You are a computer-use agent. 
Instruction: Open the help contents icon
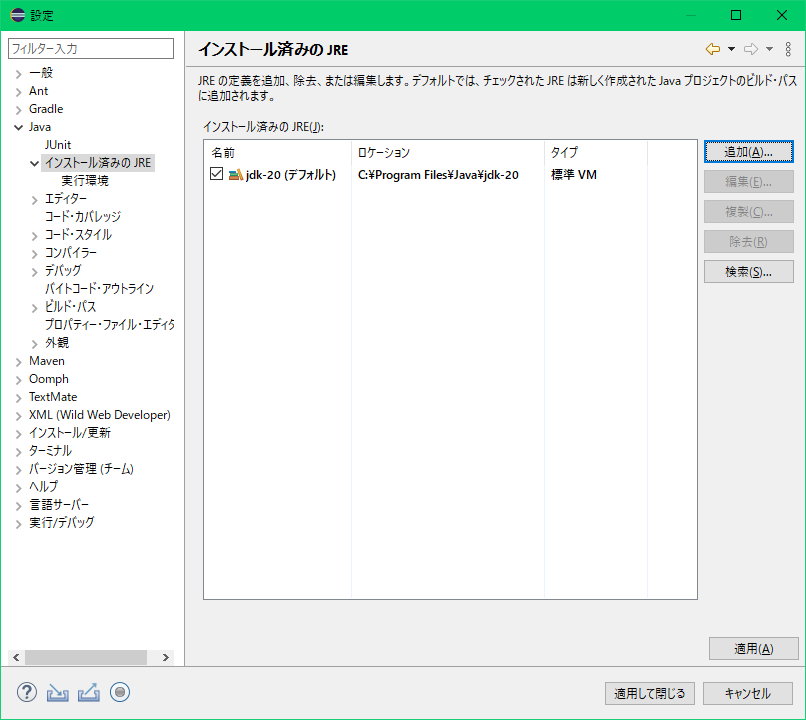tap(27, 692)
